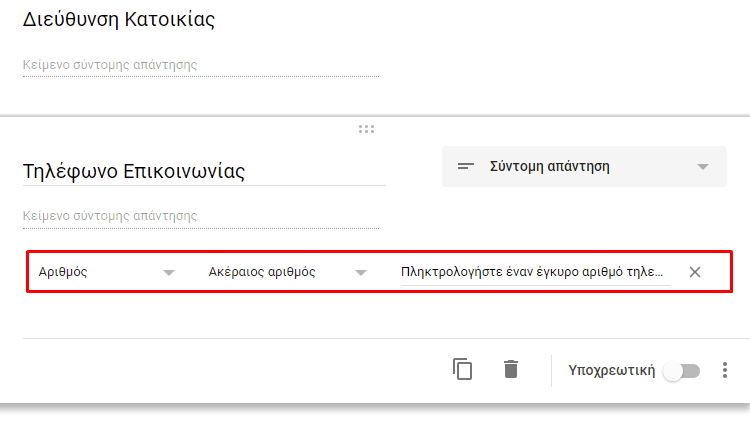750x422 pixels.
Task: Click short answer placeholder under Διεύθυνση Κατοικίας
Action: pos(201,65)
